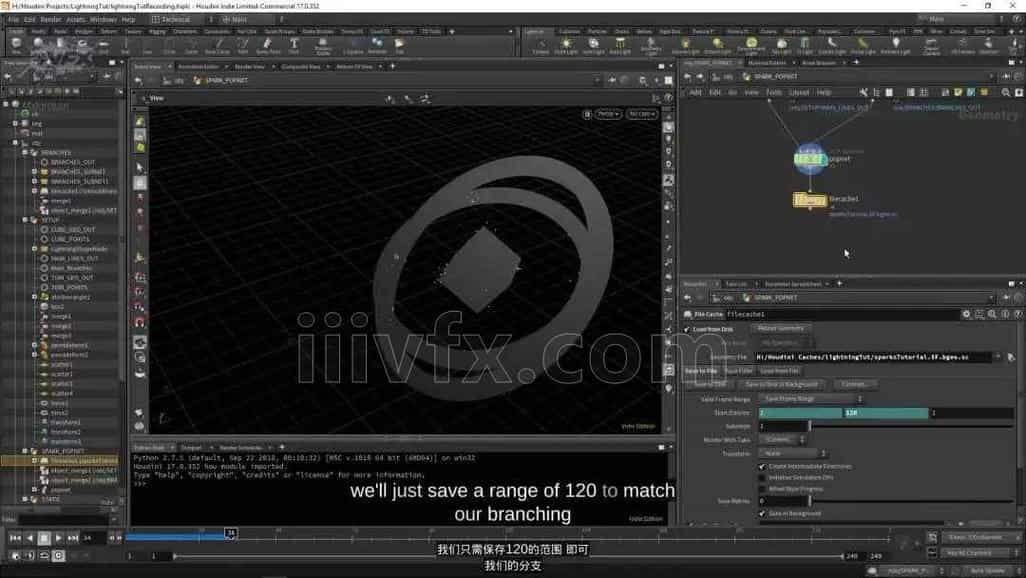Open the Windows menu
This screenshot has width=1026, height=578.
(x=103, y=20)
